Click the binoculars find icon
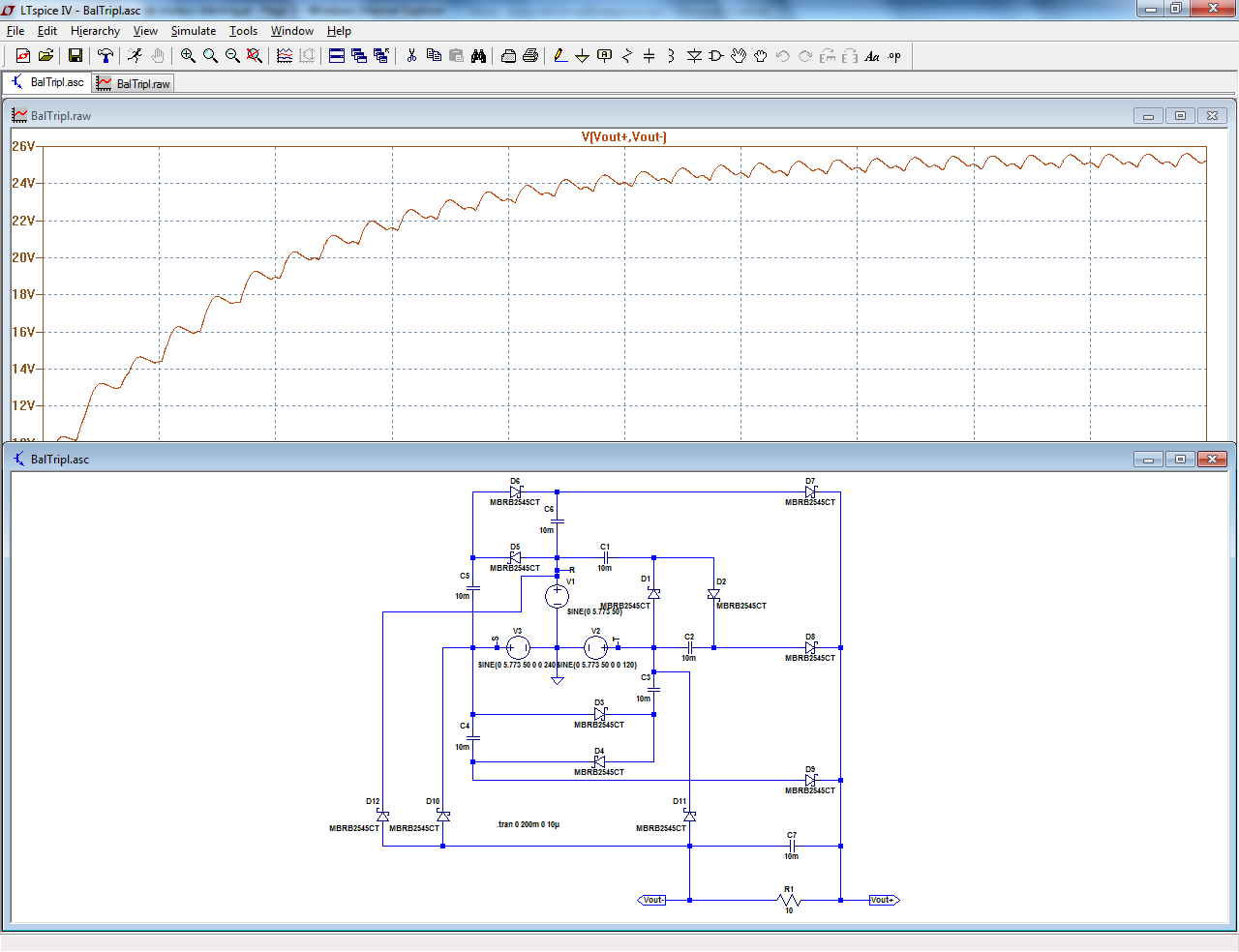The image size is (1239, 952). click(478, 56)
